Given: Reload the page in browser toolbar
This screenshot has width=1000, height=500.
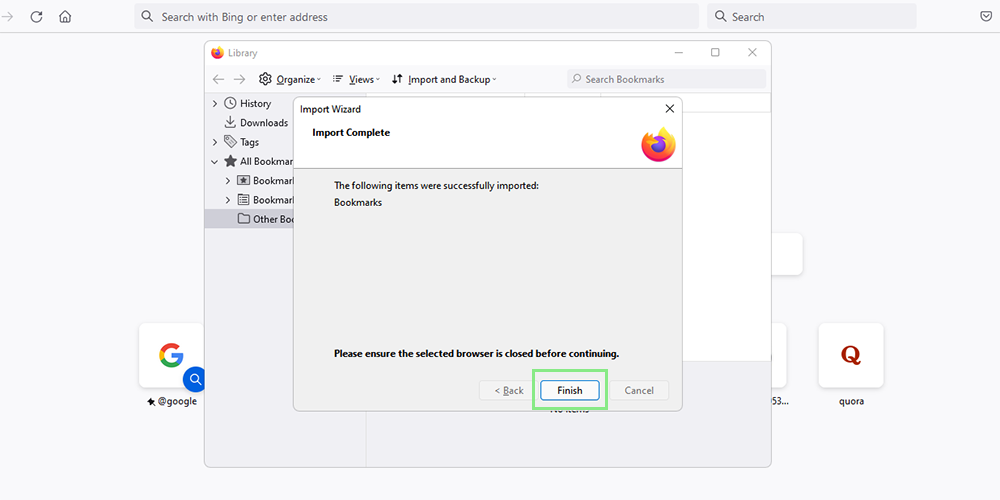Looking at the screenshot, I should pyautogui.click(x=36, y=17).
